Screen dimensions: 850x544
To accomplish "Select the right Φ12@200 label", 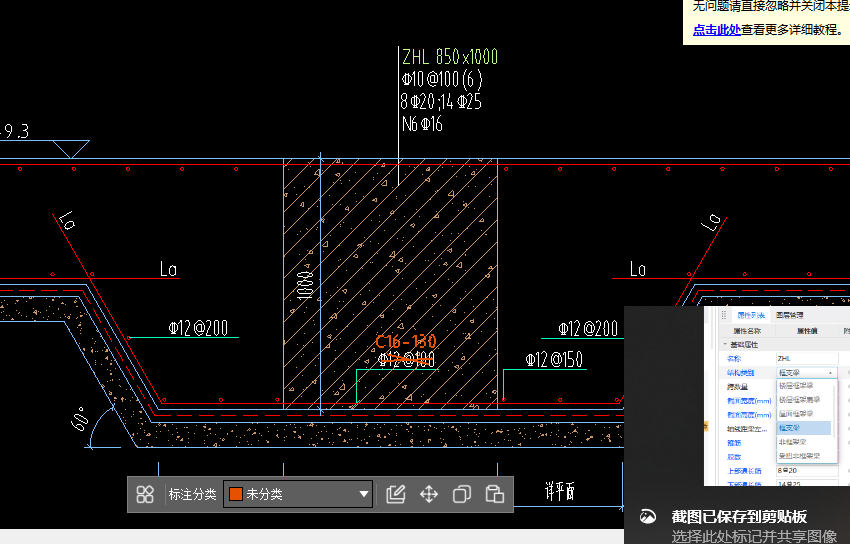I will tap(588, 328).
